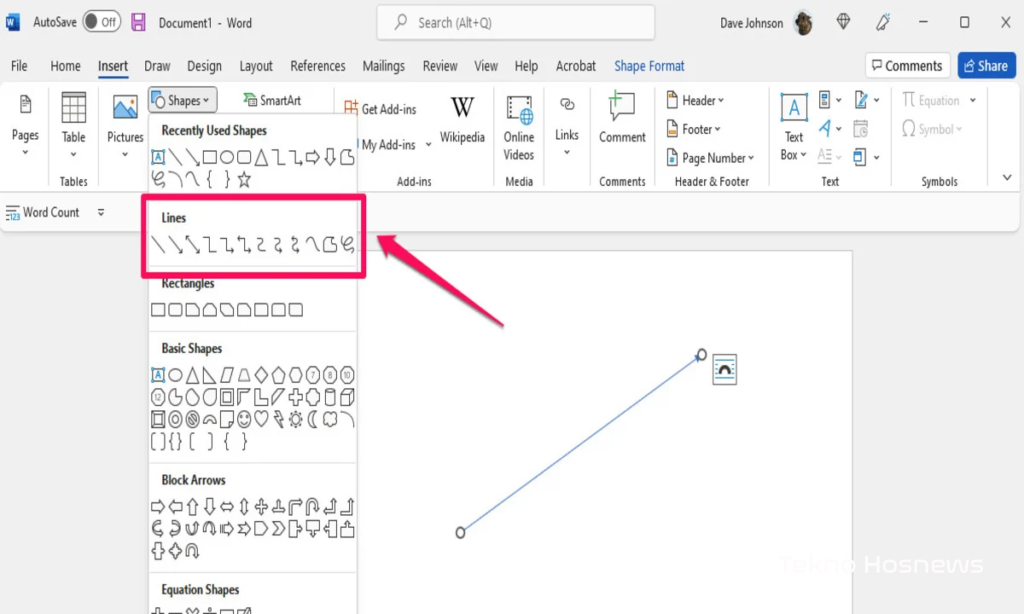Click the Layout Options icon beside the line

[x=724, y=370]
